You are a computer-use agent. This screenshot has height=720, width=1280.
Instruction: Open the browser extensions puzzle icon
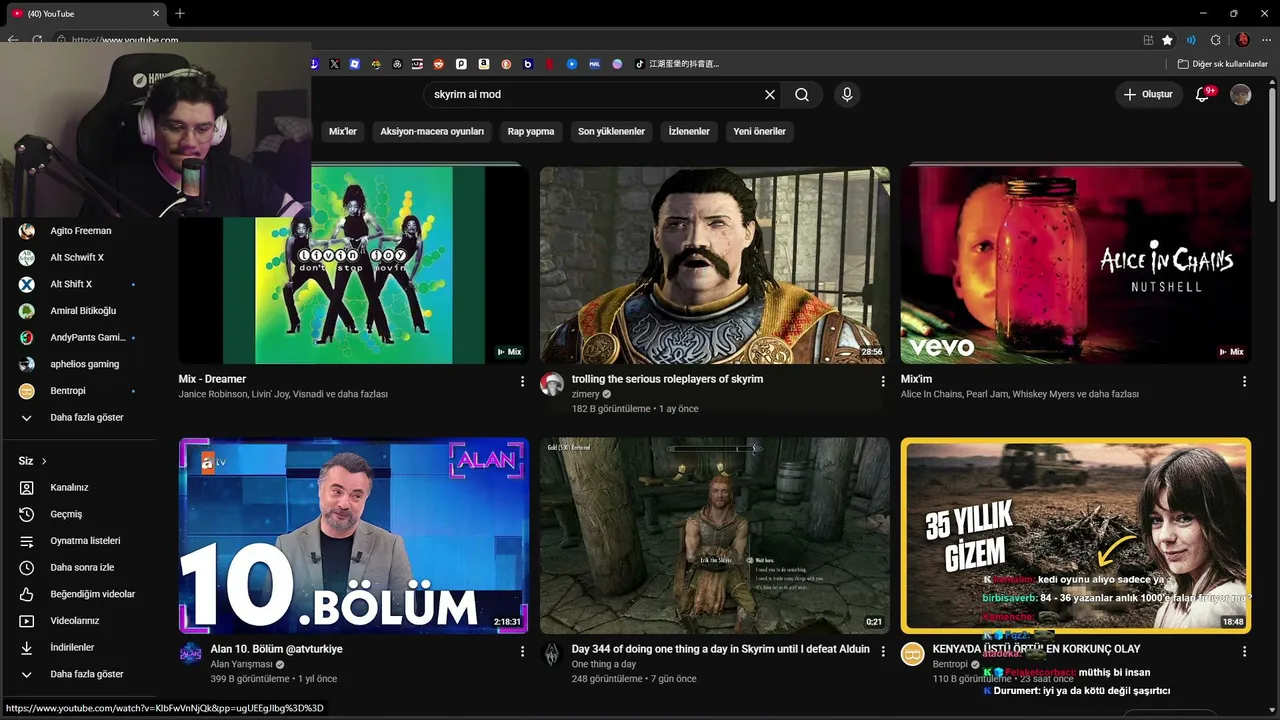click(x=1216, y=40)
